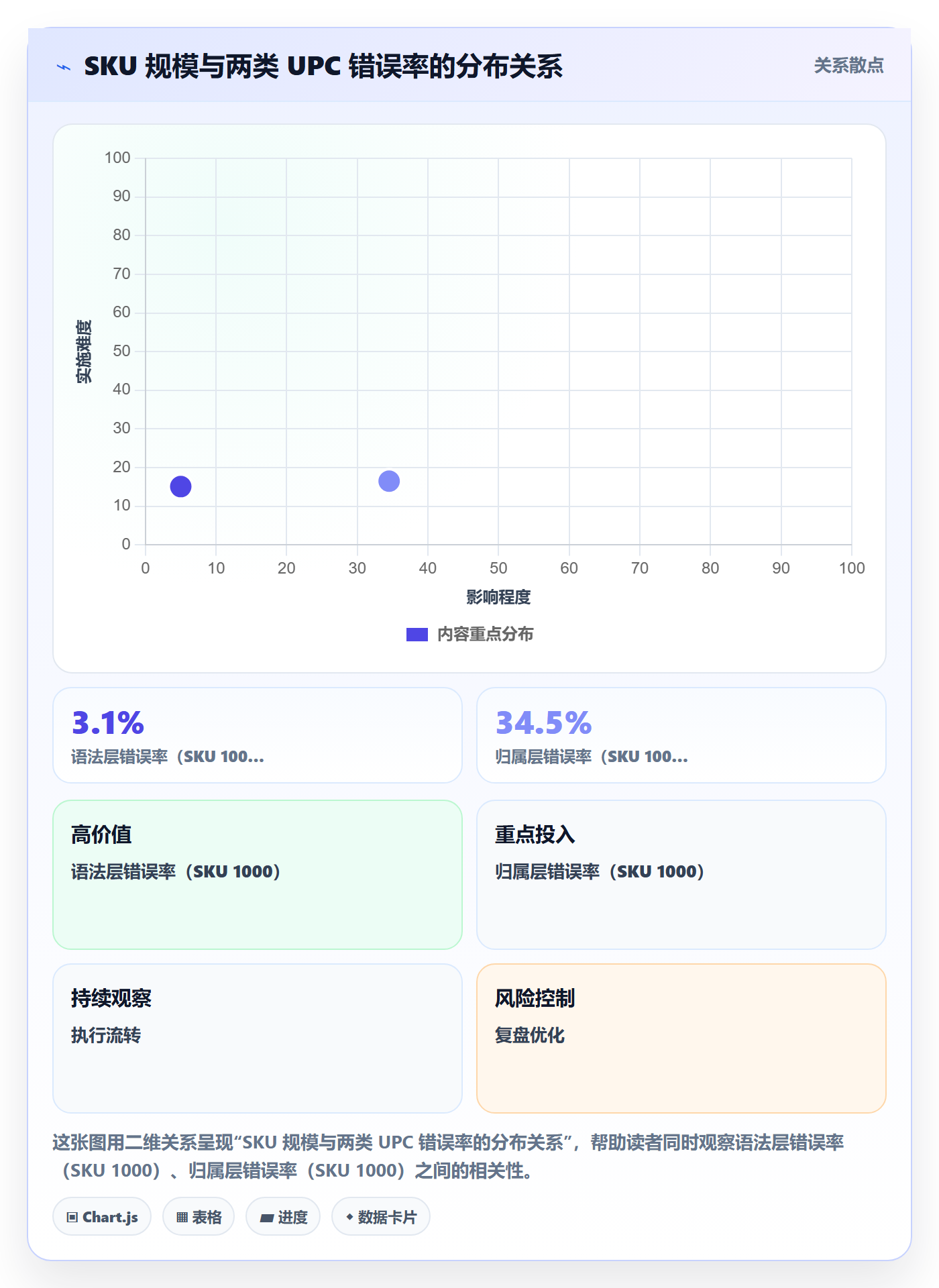Screen dimensions: 939x1288
Task: Click the diamond icon in 数据卡片 chip
Action: pos(349,1217)
